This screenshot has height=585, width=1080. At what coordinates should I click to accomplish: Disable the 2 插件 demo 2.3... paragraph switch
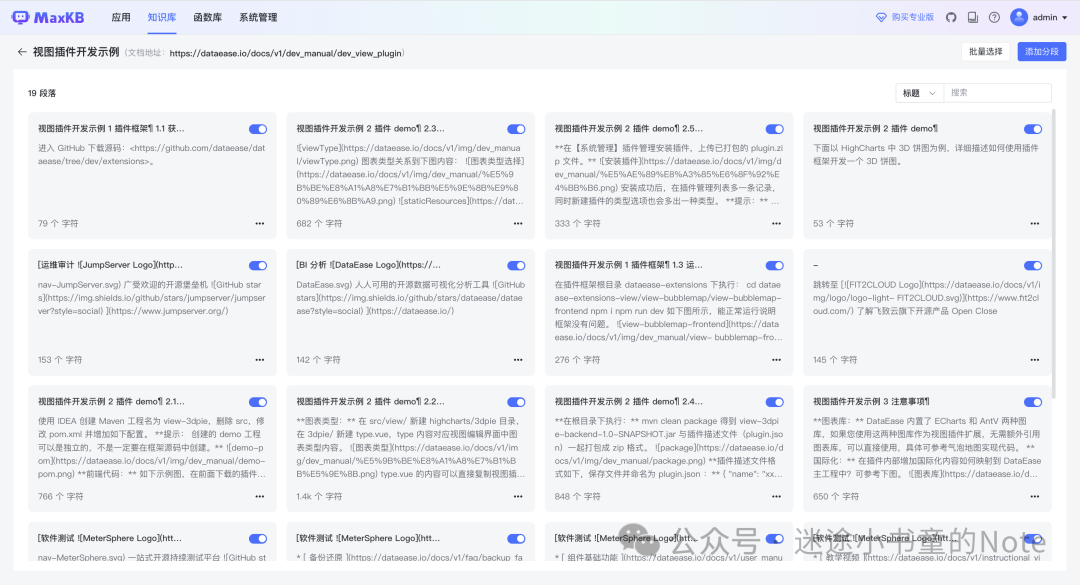pyautogui.click(x=517, y=129)
